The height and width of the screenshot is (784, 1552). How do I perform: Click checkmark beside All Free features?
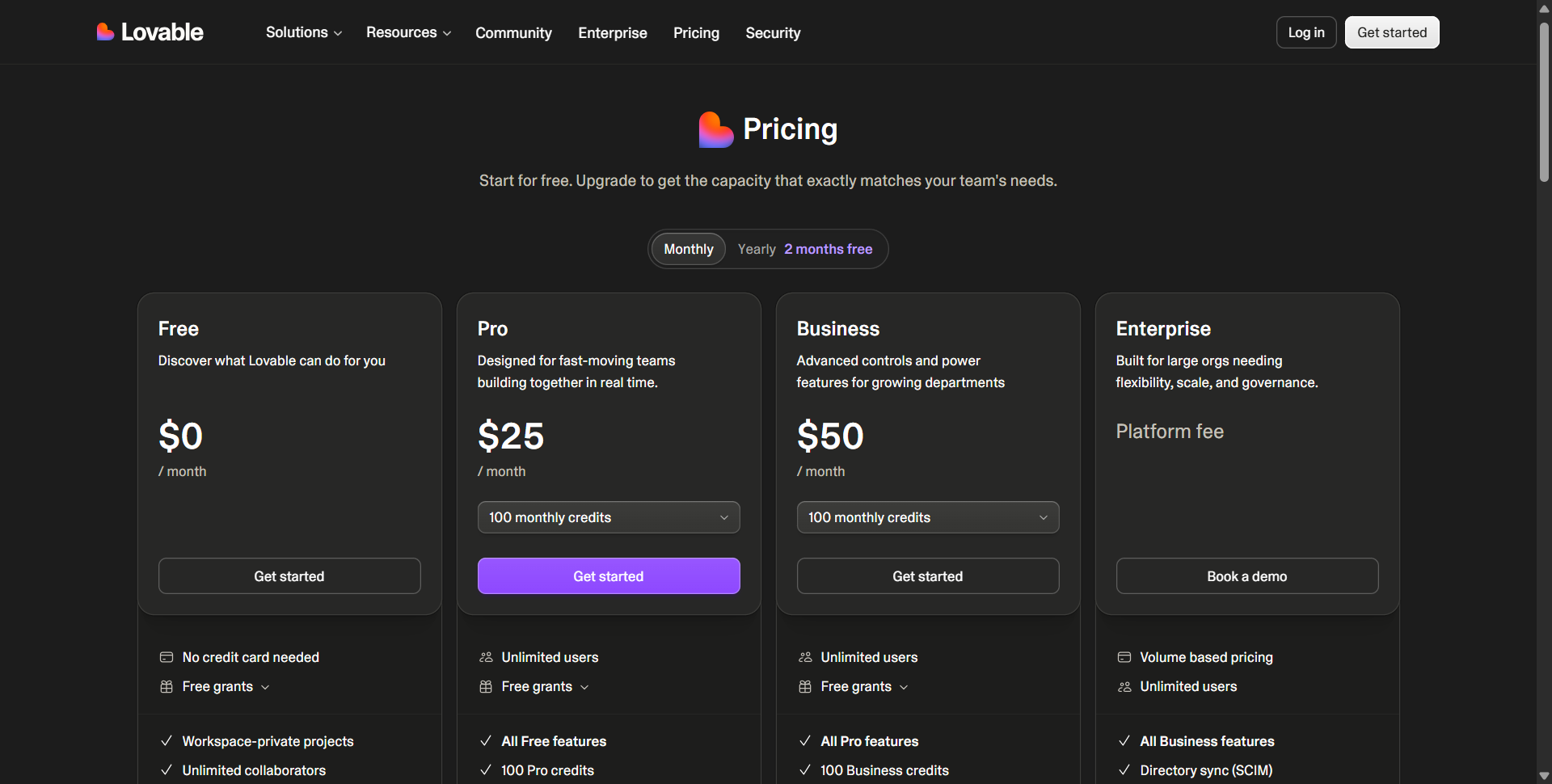tap(486, 740)
